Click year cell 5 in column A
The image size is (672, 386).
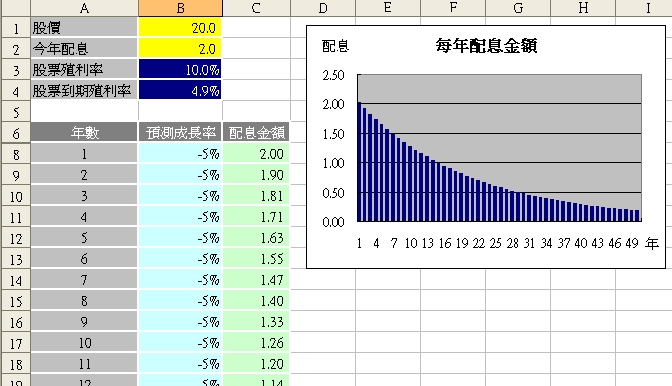(84, 238)
